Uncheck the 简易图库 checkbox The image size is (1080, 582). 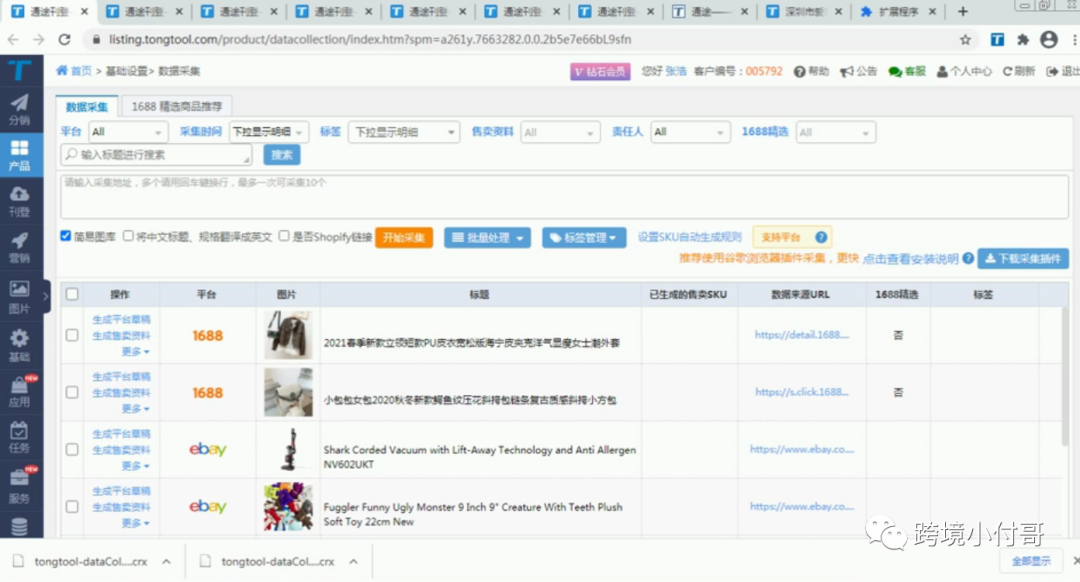click(x=66, y=237)
